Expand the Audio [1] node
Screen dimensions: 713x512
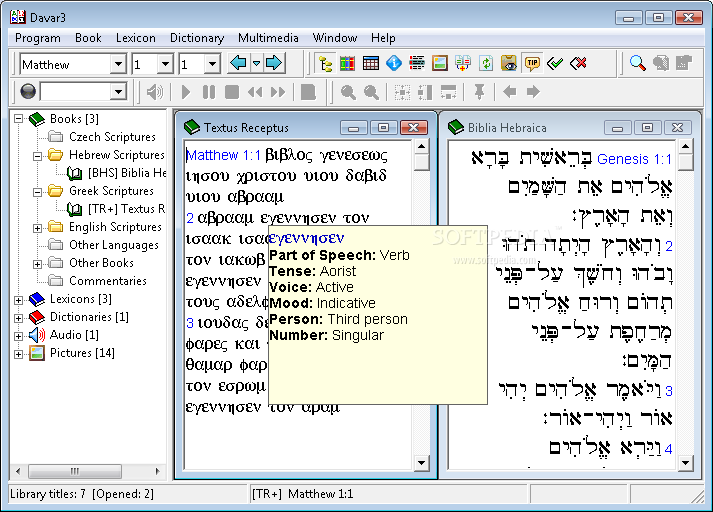[18, 336]
